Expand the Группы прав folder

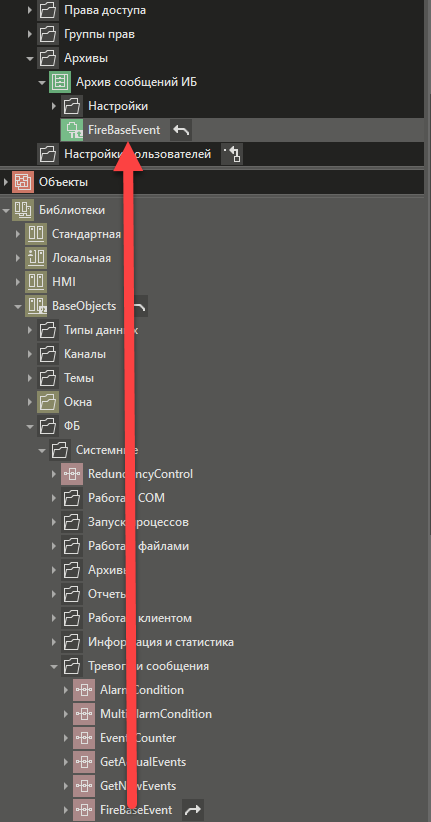tap(30, 35)
